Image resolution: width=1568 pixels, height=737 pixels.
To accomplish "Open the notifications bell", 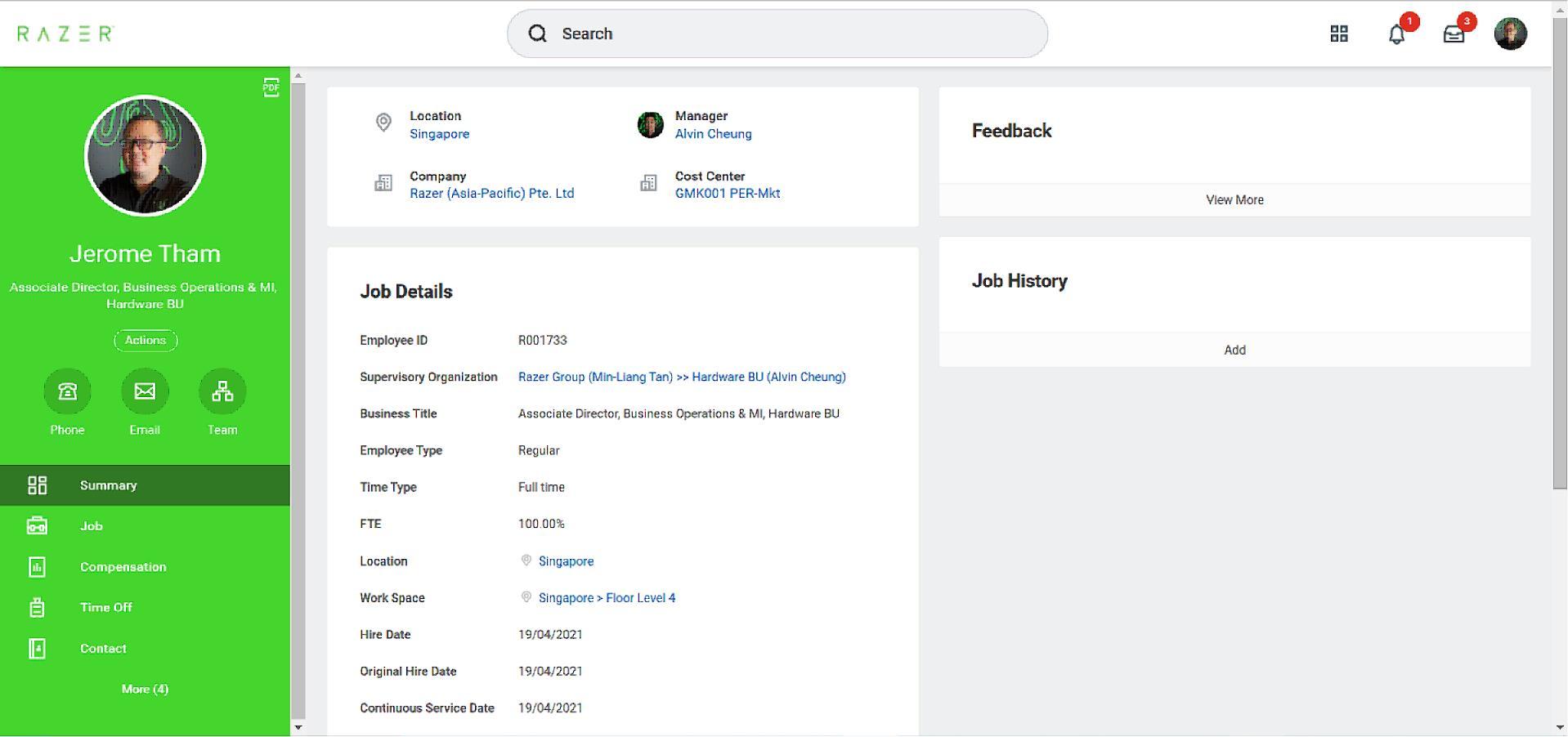I will coord(1397,34).
